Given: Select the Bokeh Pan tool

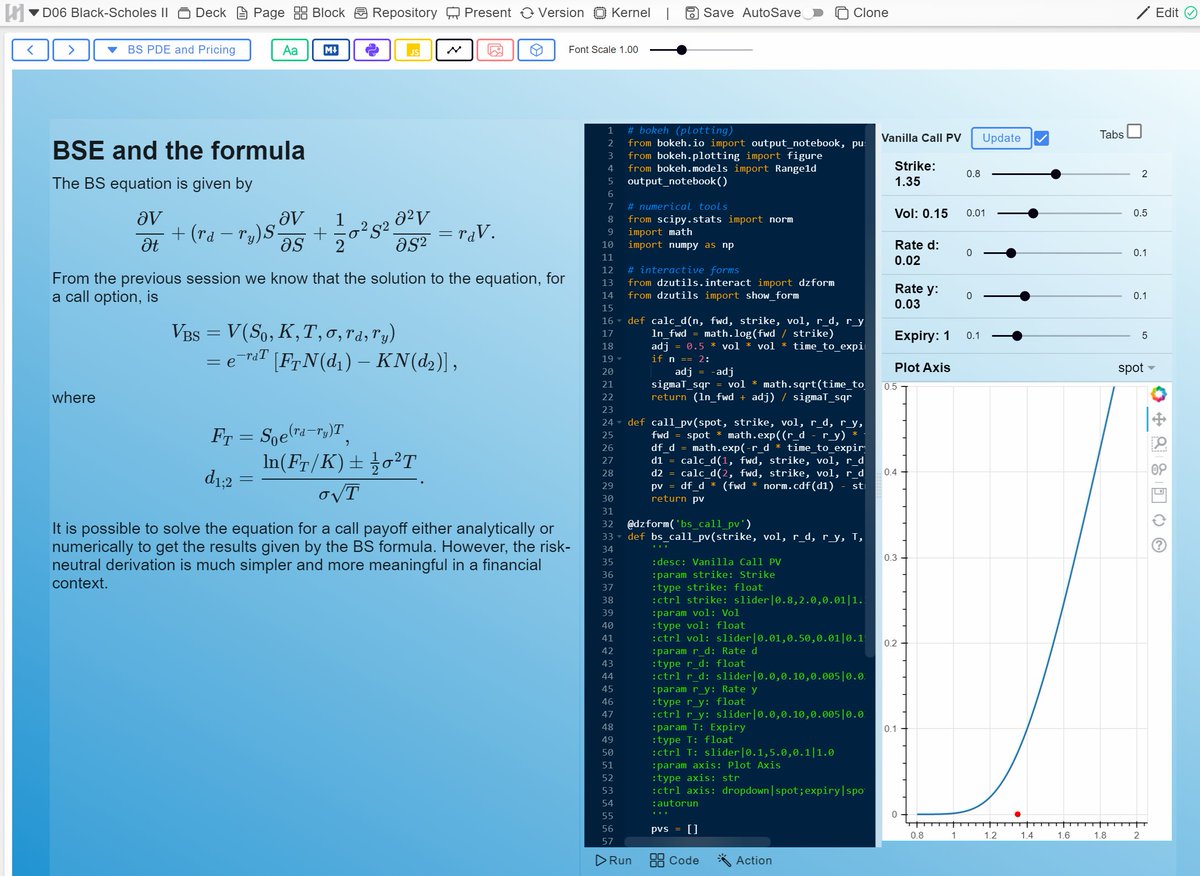Looking at the screenshot, I should (1159, 419).
